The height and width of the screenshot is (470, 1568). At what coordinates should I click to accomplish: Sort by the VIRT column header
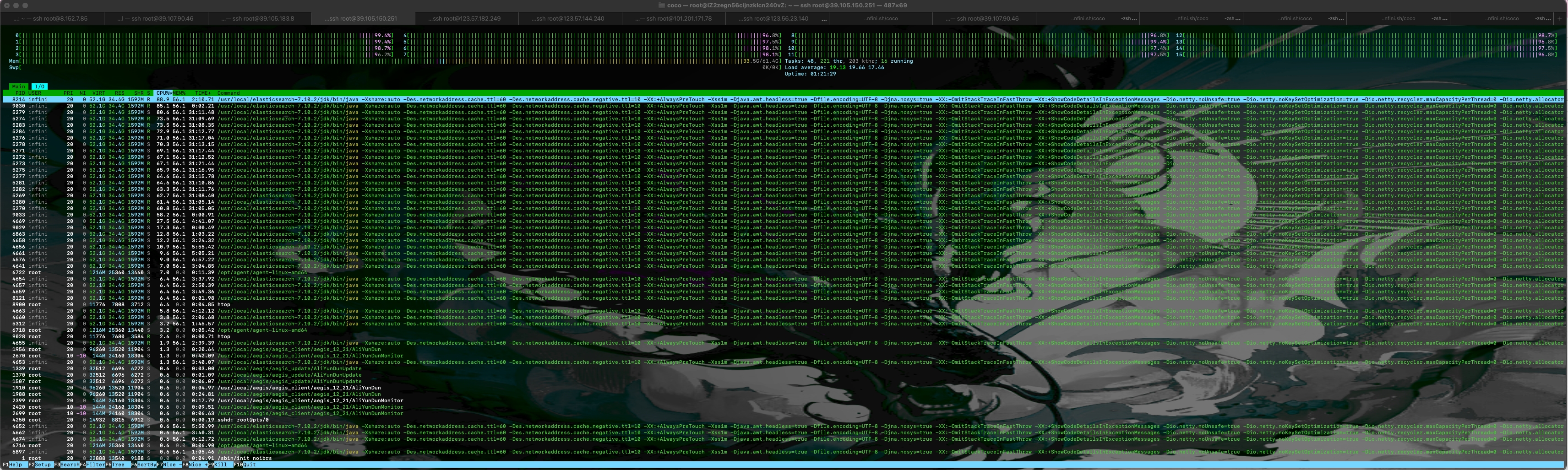[98, 93]
